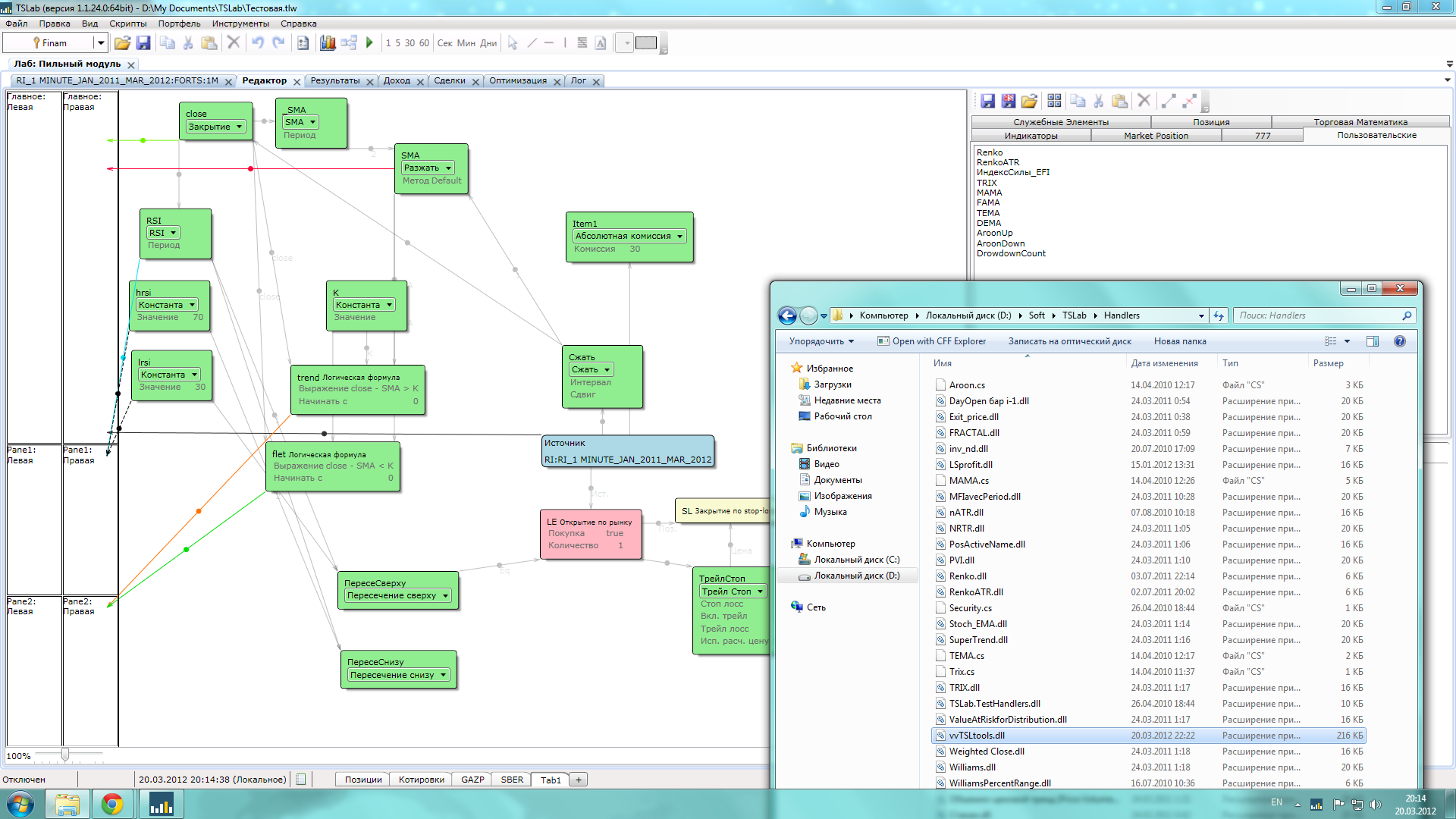Expand the 'Закрытие' dropdown in close block

pyautogui.click(x=239, y=127)
